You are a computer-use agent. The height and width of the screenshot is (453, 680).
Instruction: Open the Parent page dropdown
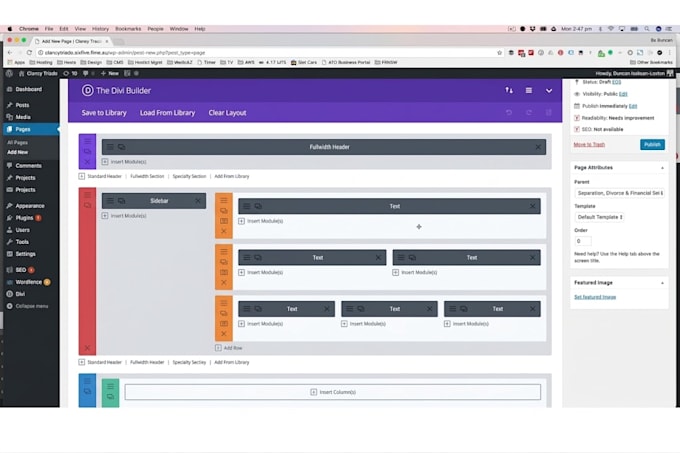click(x=620, y=193)
